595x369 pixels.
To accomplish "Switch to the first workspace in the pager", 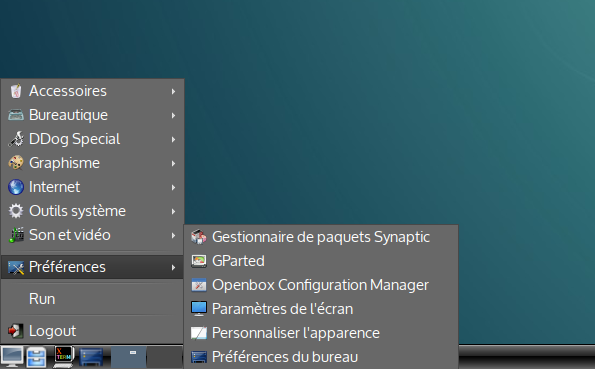I will pos(128,357).
